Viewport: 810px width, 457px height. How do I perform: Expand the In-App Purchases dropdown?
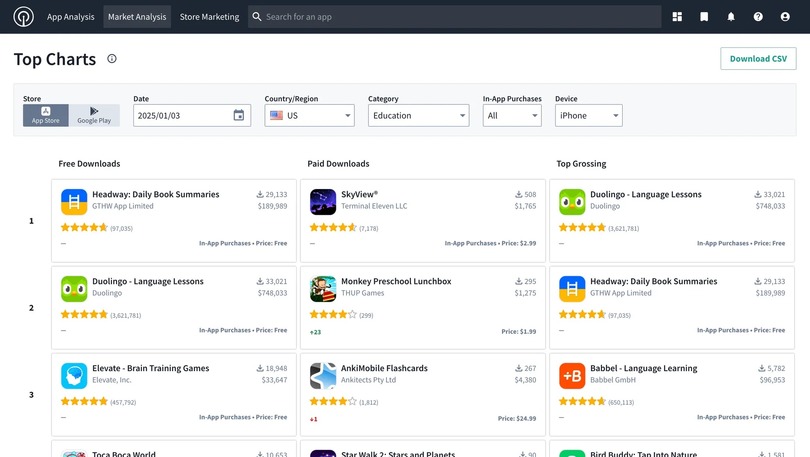tap(512, 115)
